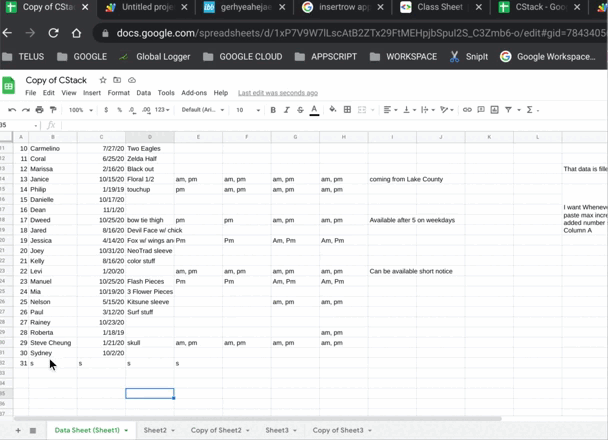The width and height of the screenshot is (608, 440).
Task: Open the Data menu
Action: pyautogui.click(x=143, y=93)
